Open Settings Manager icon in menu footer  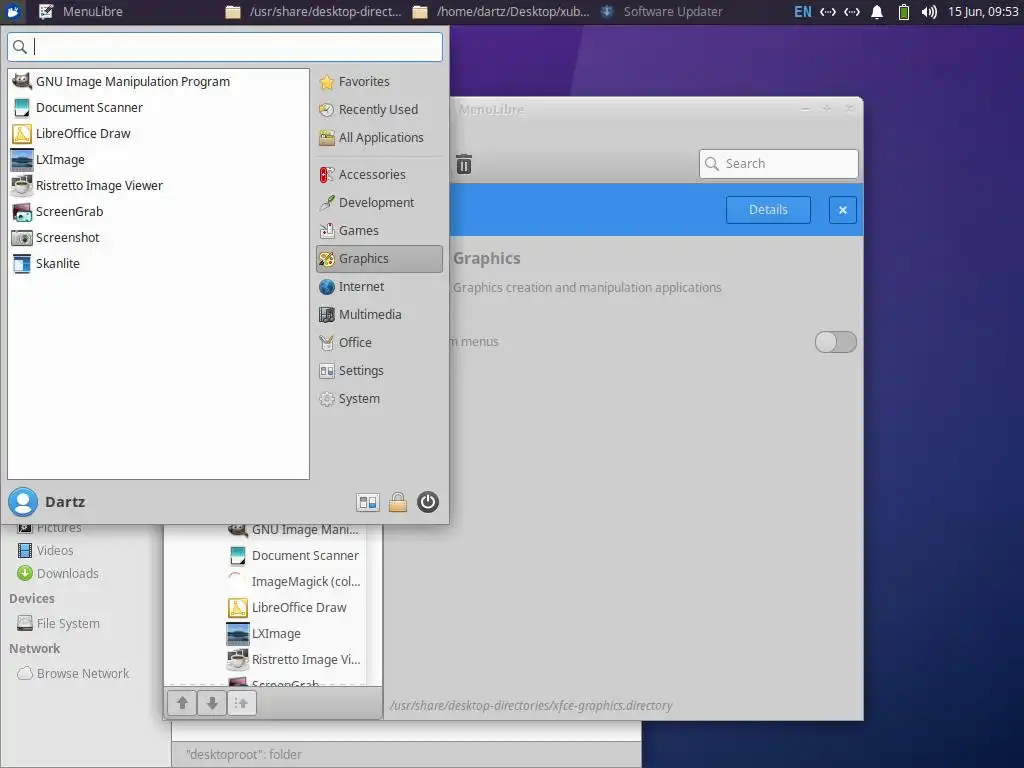click(x=368, y=502)
